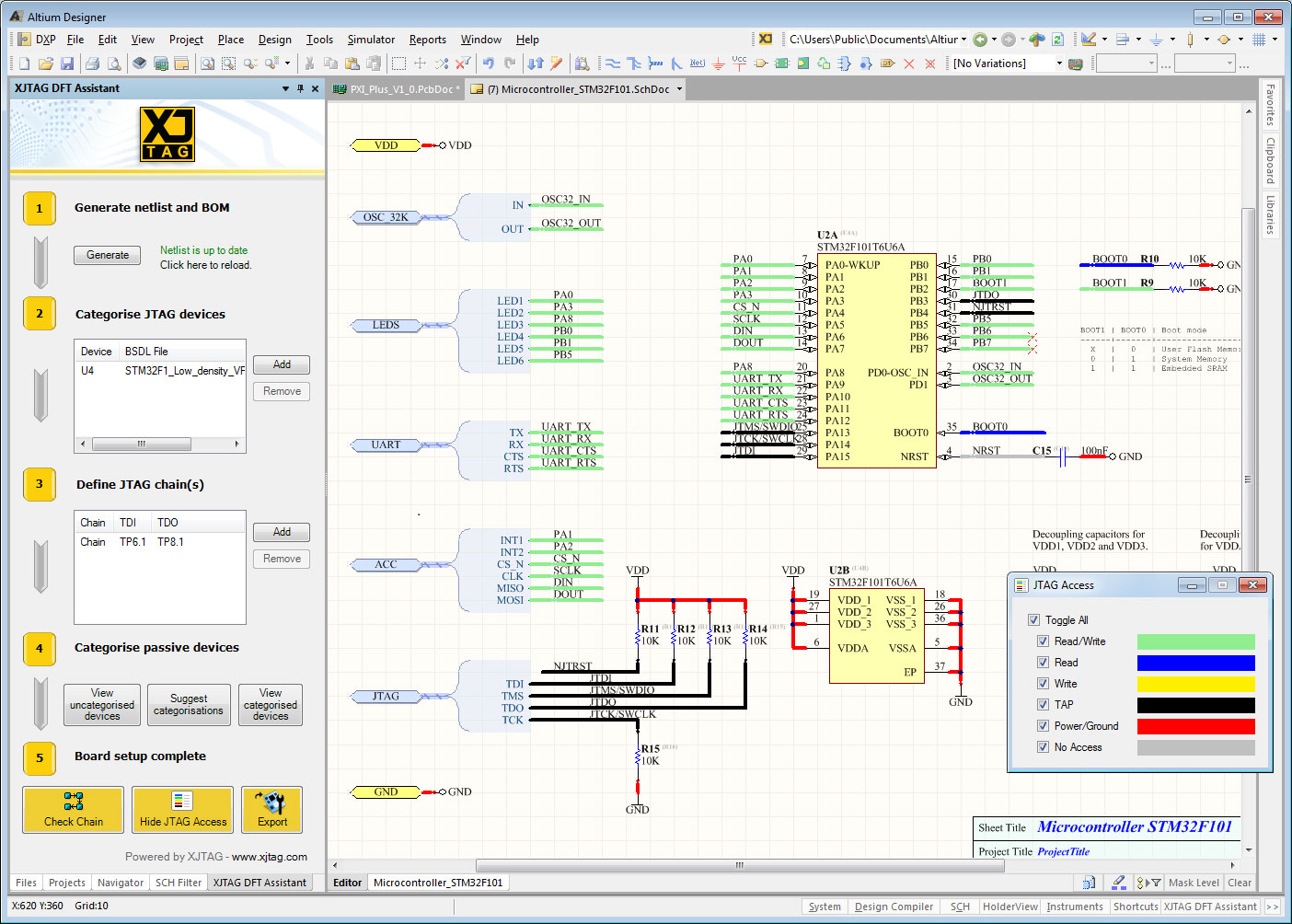Open the No Variations dropdown
The width and height of the screenshot is (1292, 924).
(1059, 64)
